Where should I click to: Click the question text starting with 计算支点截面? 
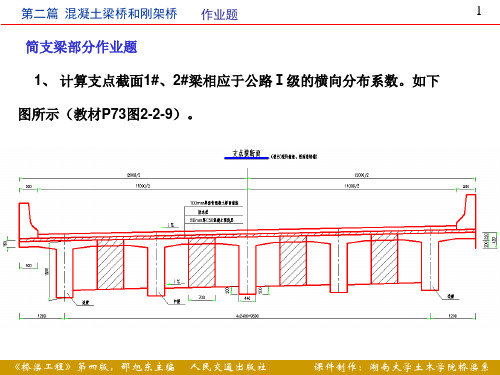point(249,81)
